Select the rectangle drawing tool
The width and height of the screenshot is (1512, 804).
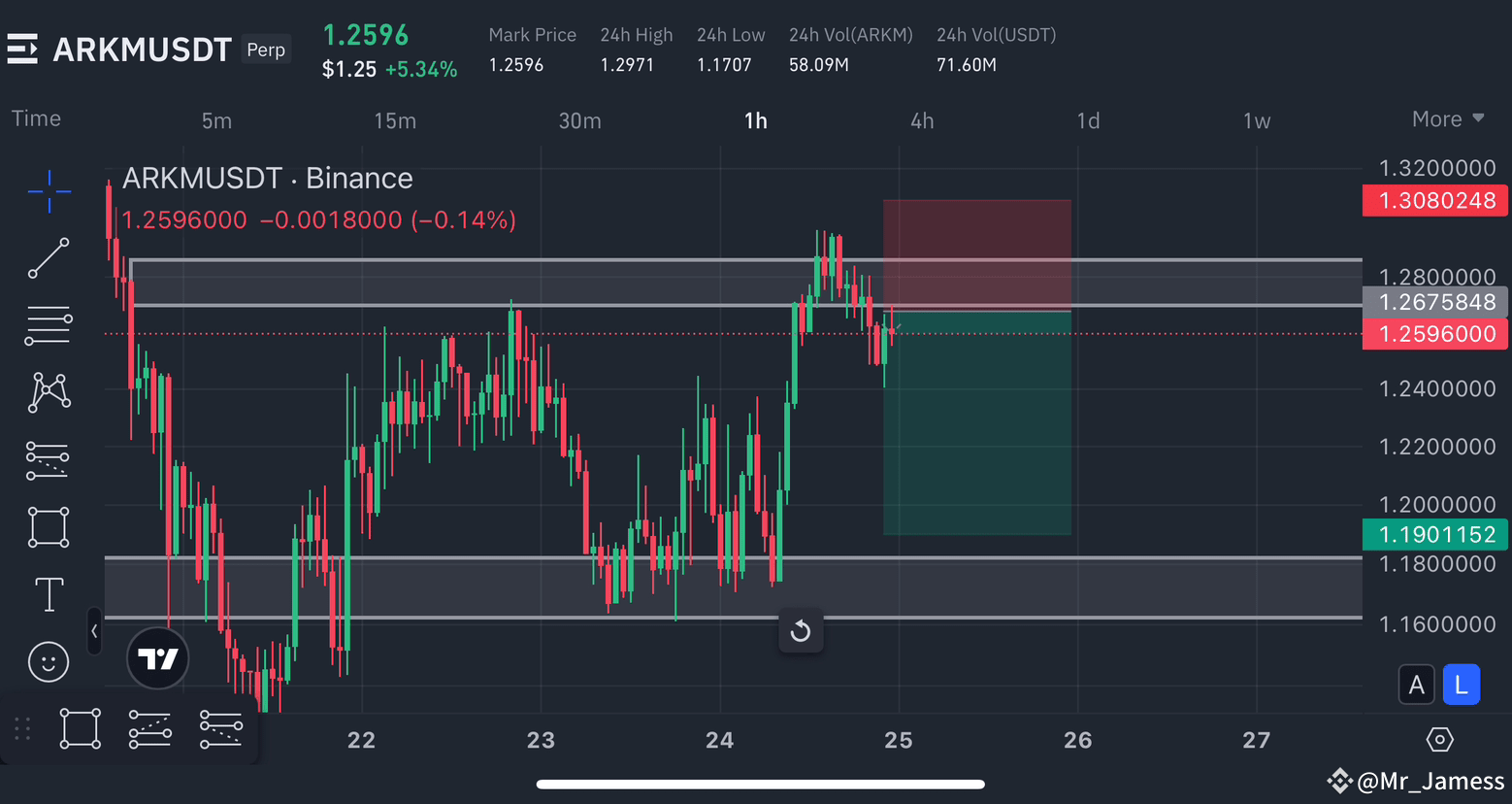(x=49, y=526)
